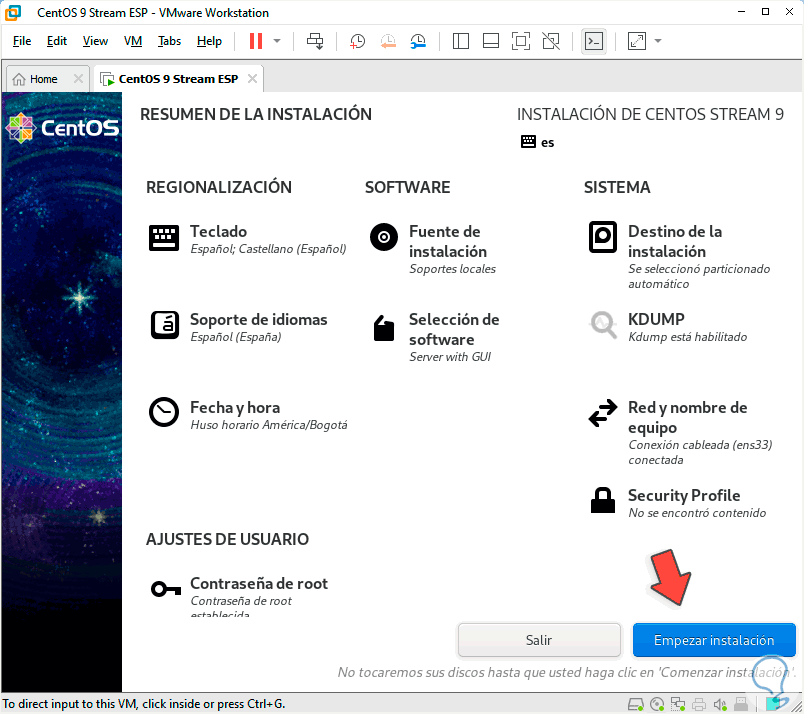The height and width of the screenshot is (714, 804).
Task: Click the VMware Workstation title bar icon
Action: [13, 12]
